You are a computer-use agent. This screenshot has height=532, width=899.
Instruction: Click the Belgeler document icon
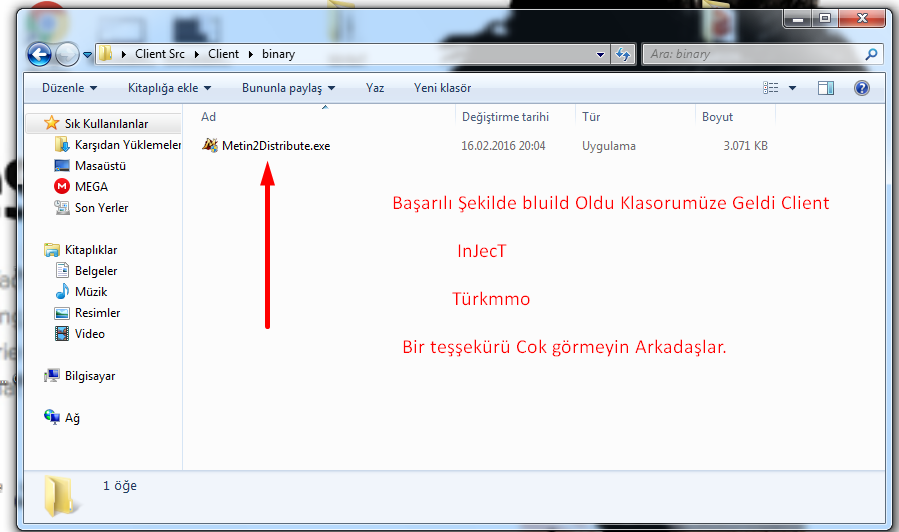coord(62,270)
